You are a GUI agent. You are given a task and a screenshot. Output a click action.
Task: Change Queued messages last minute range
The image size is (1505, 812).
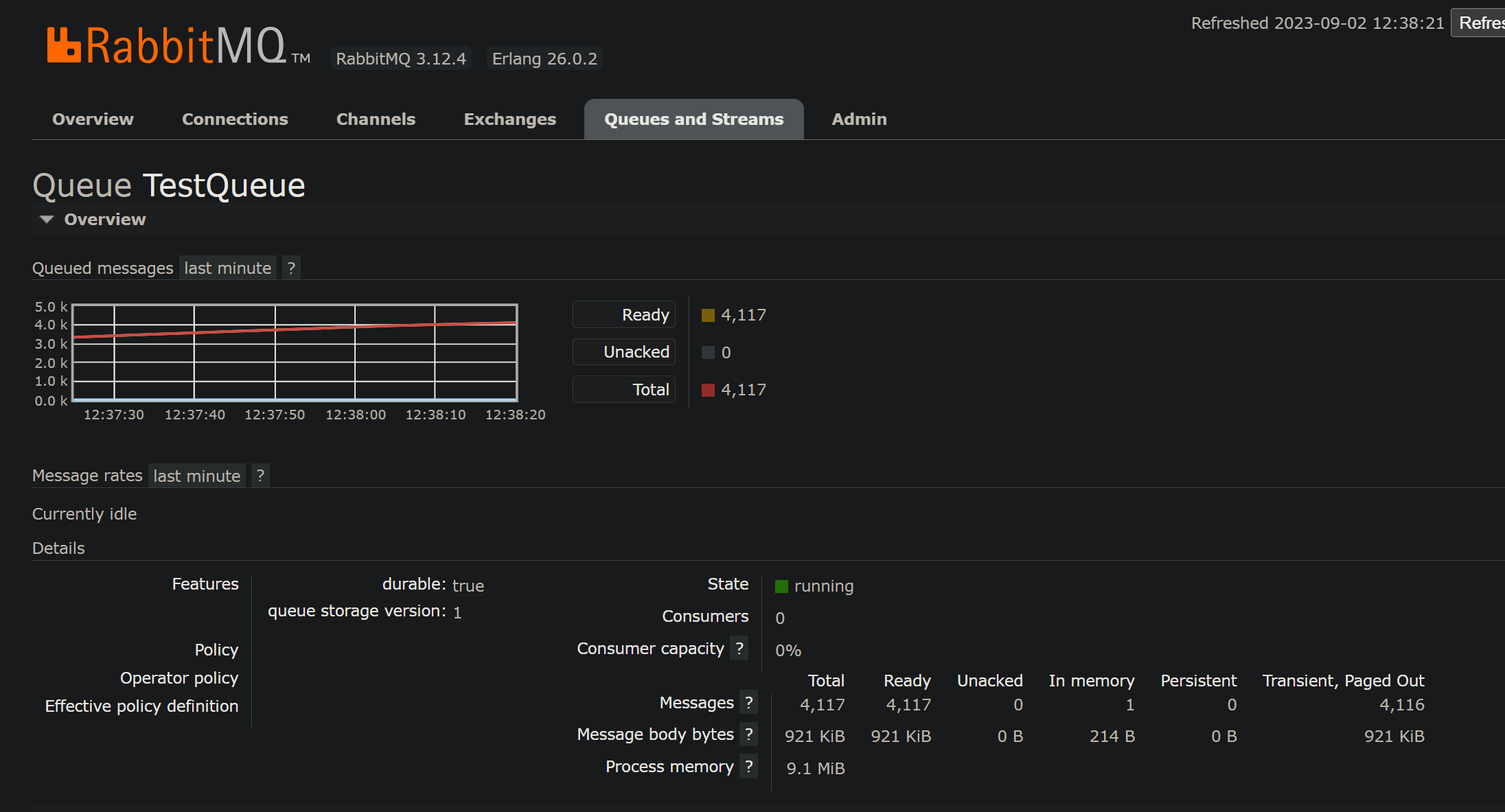(227, 268)
